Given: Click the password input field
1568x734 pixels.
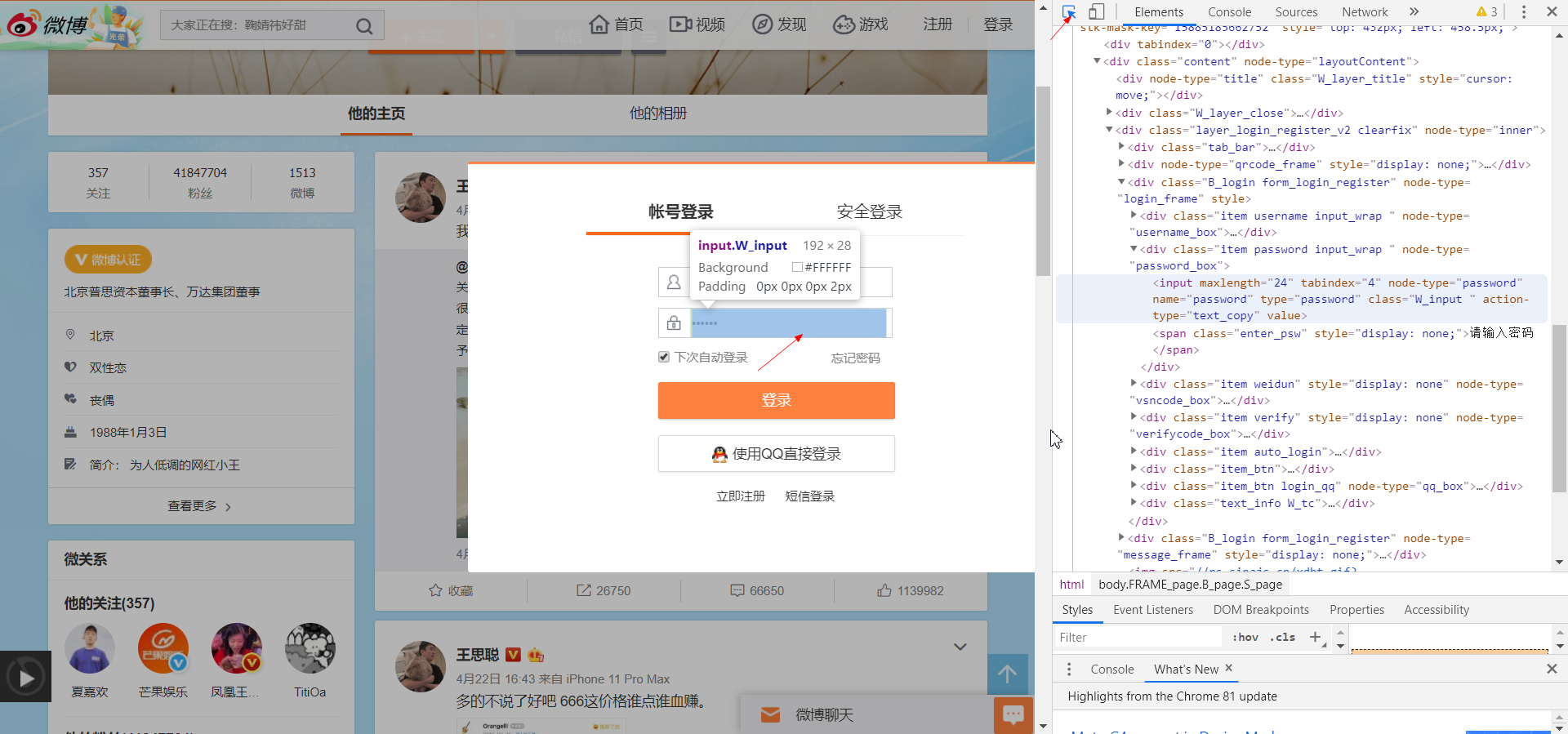Looking at the screenshot, I should 789,323.
